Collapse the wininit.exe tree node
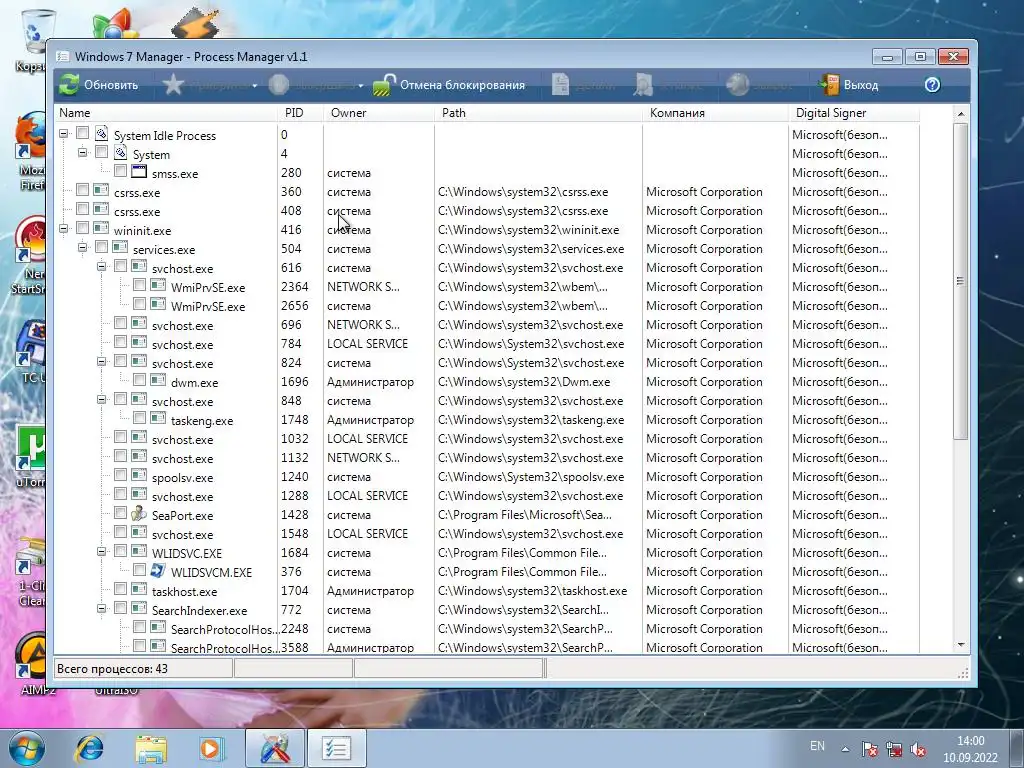The height and width of the screenshot is (768, 1024). click(x=63, y=229)
